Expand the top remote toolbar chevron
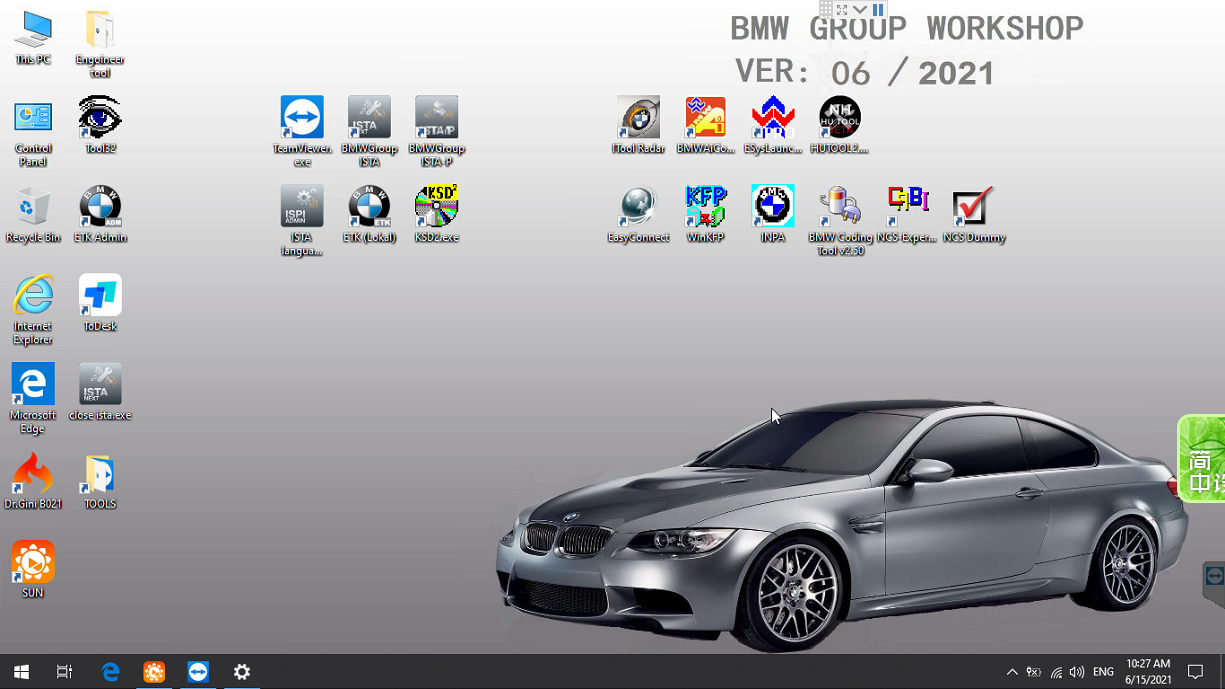 [860, 9]
